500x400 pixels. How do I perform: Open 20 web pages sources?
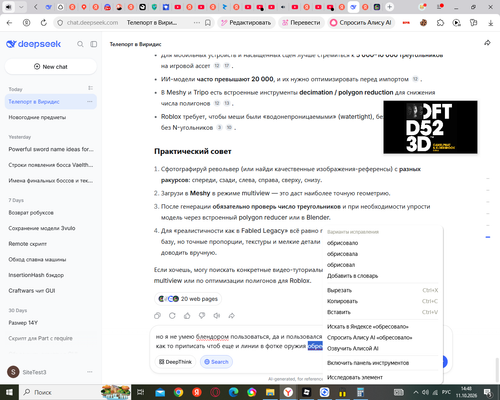click(x=188, y=299)
